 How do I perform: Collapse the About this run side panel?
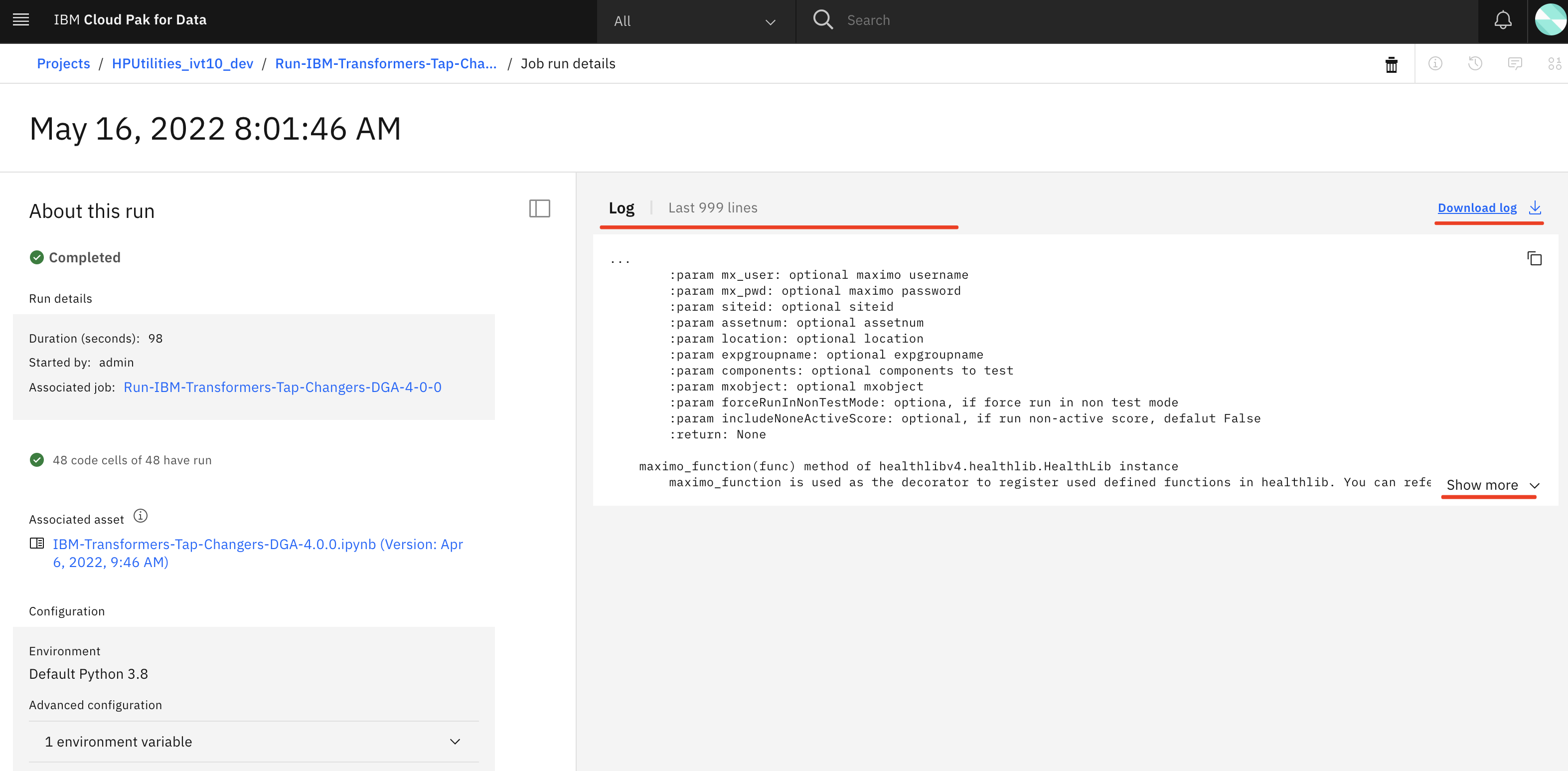tap(539, 209)
